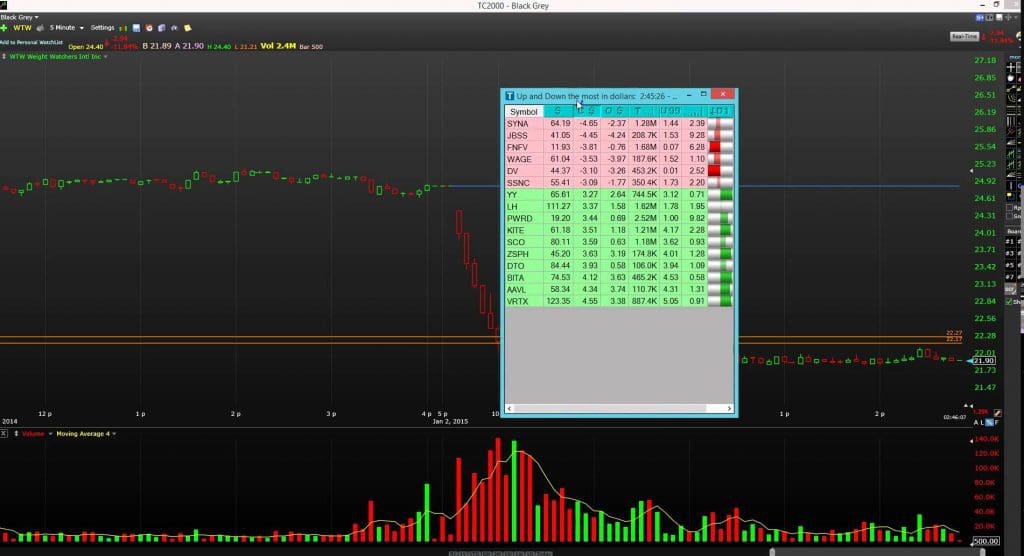Screen dimensions: 1024x556
Task: Select the BITA symbol
Action: [x=516, y=278]
